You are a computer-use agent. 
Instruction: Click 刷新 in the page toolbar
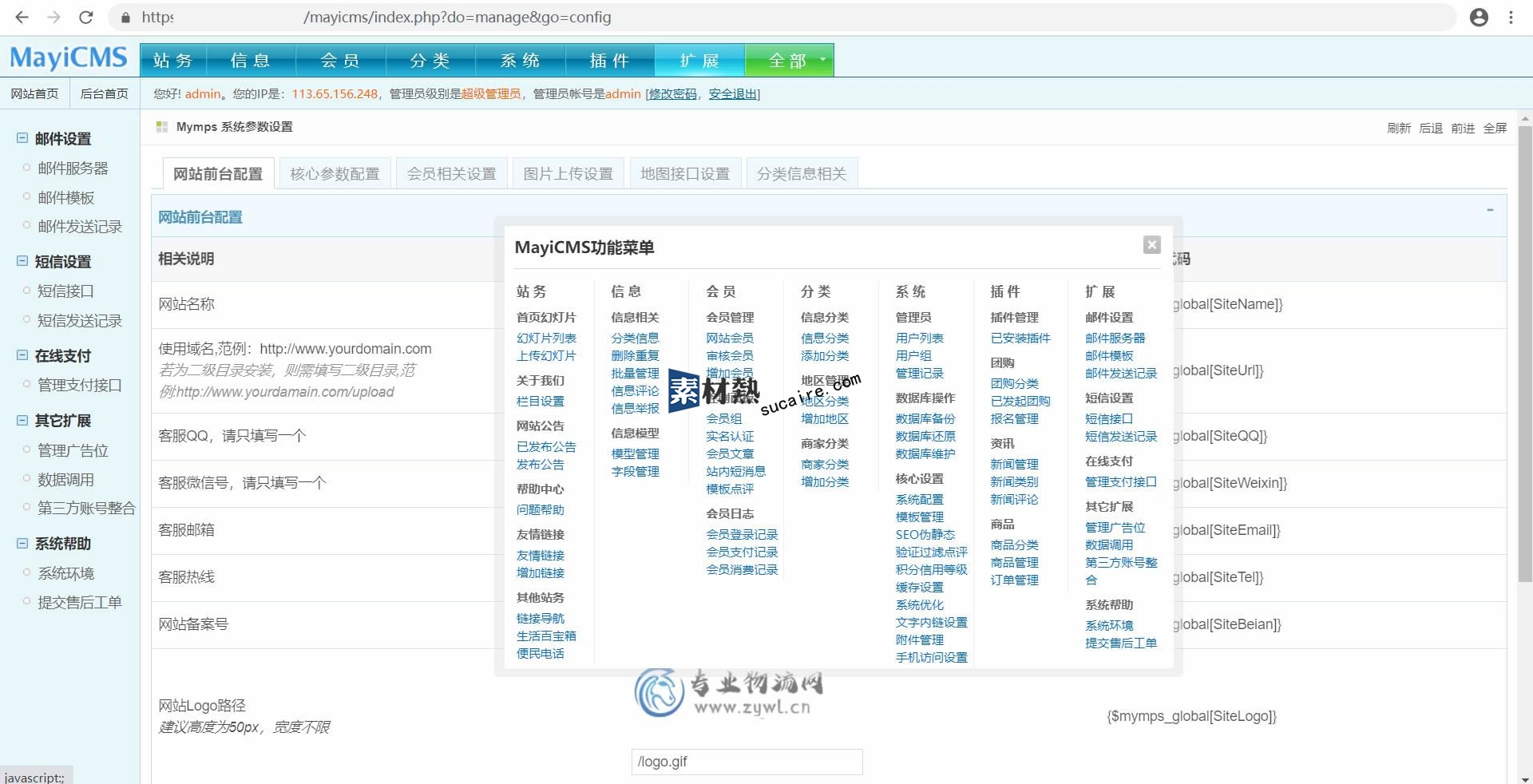click(1399, 128)
